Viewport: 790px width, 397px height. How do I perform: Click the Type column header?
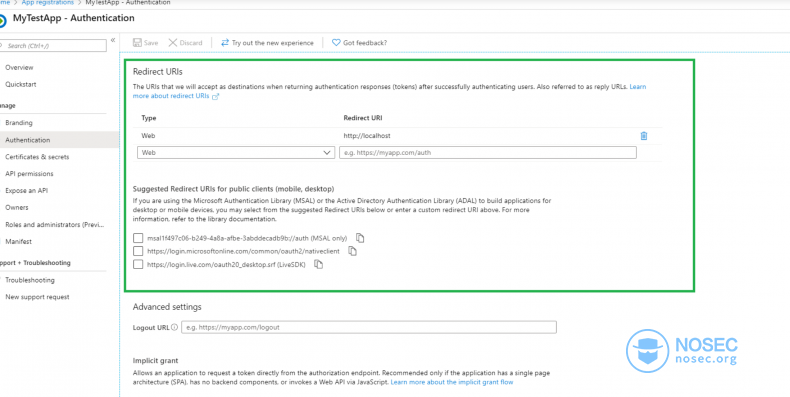[x=149, y=118]
